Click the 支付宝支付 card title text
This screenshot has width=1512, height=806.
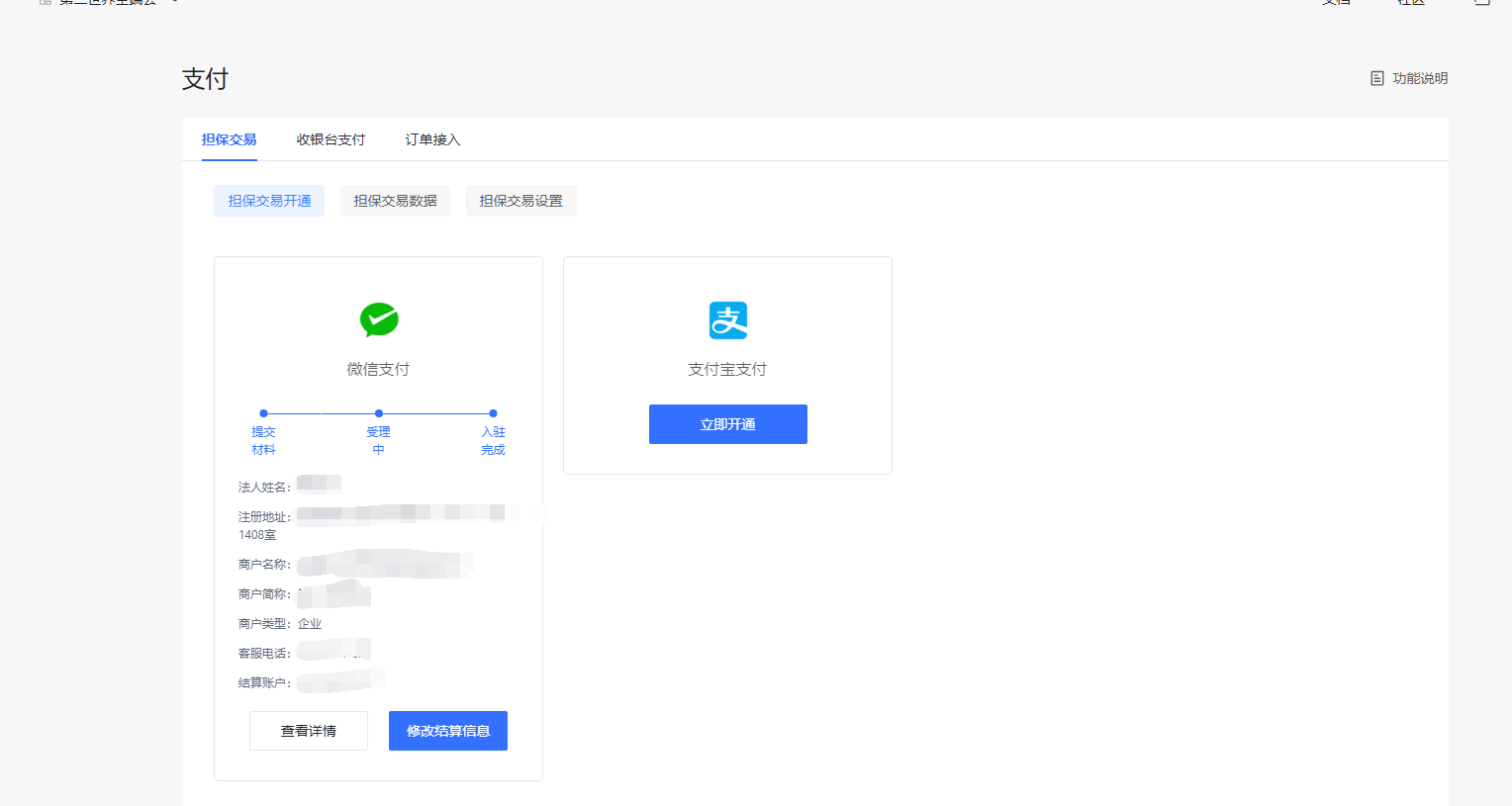pyautogui.click(x=727, y=369)
